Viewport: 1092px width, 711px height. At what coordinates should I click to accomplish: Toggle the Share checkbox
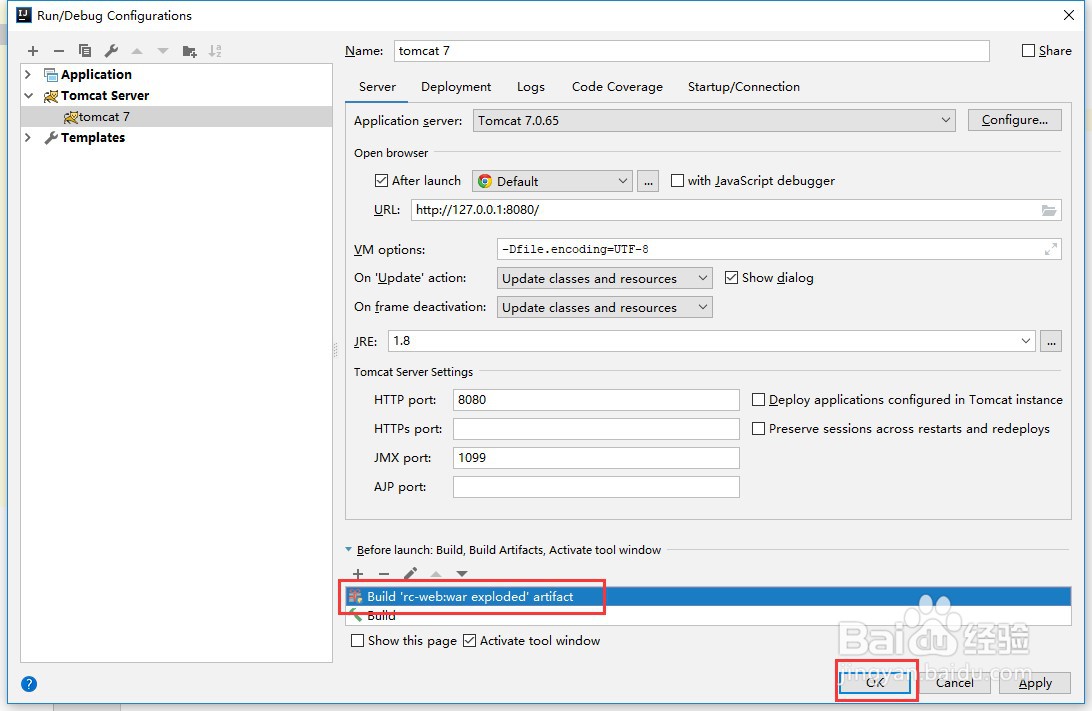(1028, 51)
